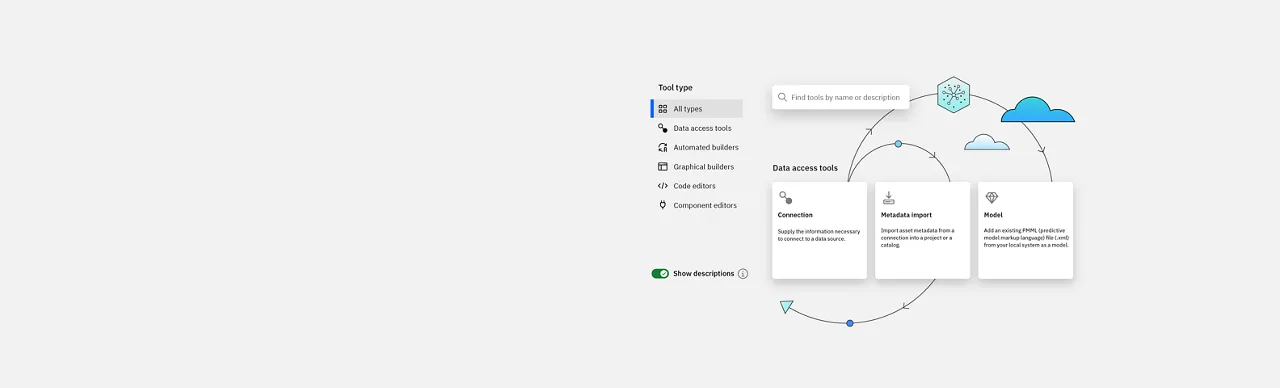Open the Metadata import card
Screen dimensions: 1280x388
tap(922, 230)
